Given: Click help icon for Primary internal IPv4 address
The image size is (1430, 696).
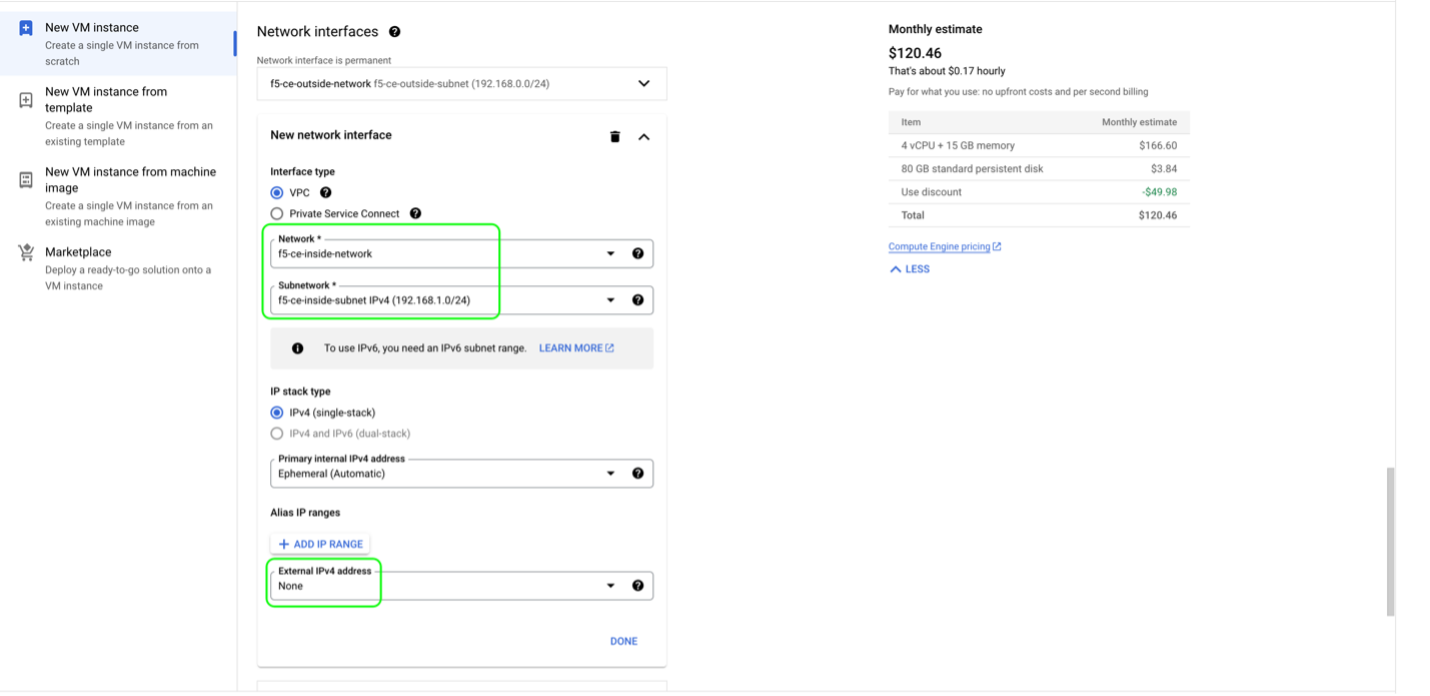Looking at the screenshot, I should pyautogui.click(x=637, y=474).
